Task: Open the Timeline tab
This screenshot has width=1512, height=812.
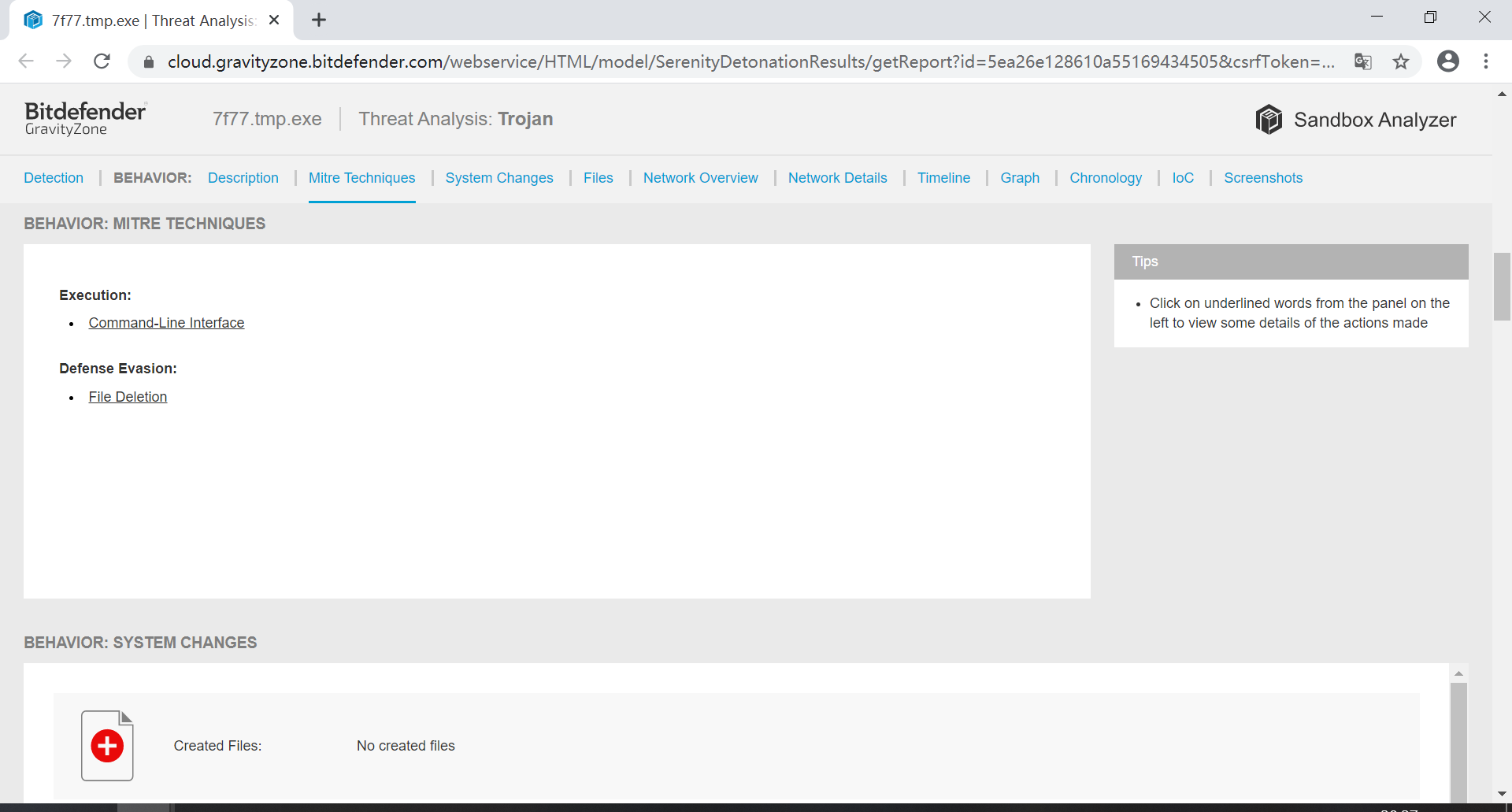Action: (x=943, y=178)
